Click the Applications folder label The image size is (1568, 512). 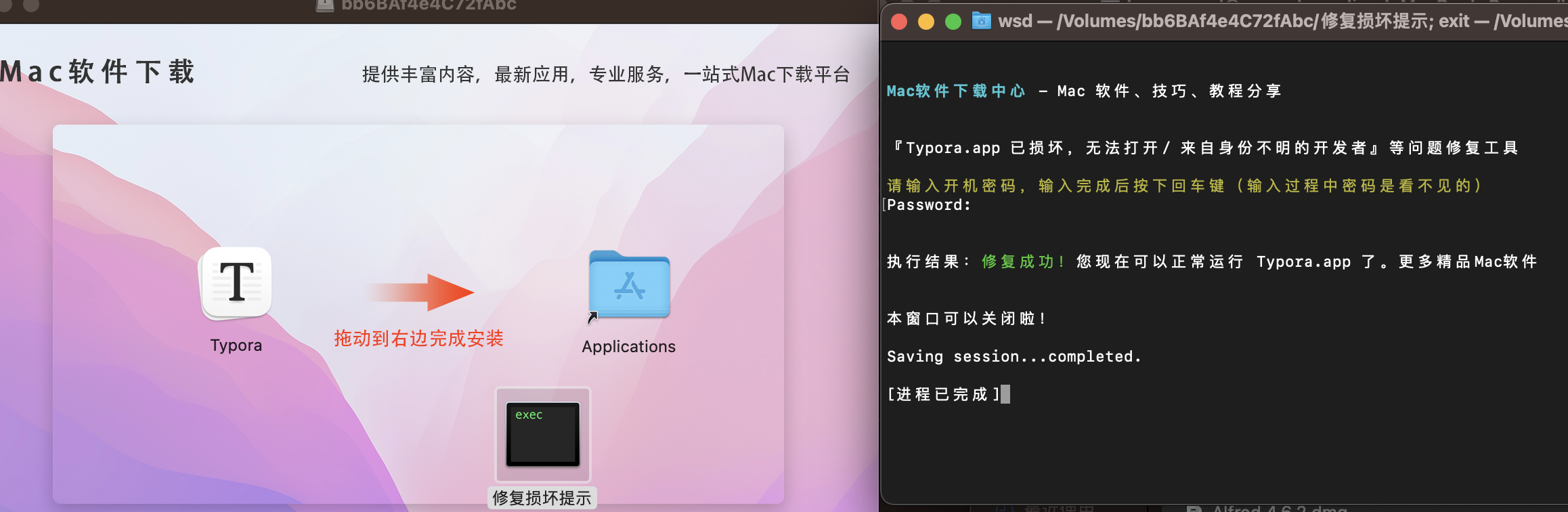(629, 347)
